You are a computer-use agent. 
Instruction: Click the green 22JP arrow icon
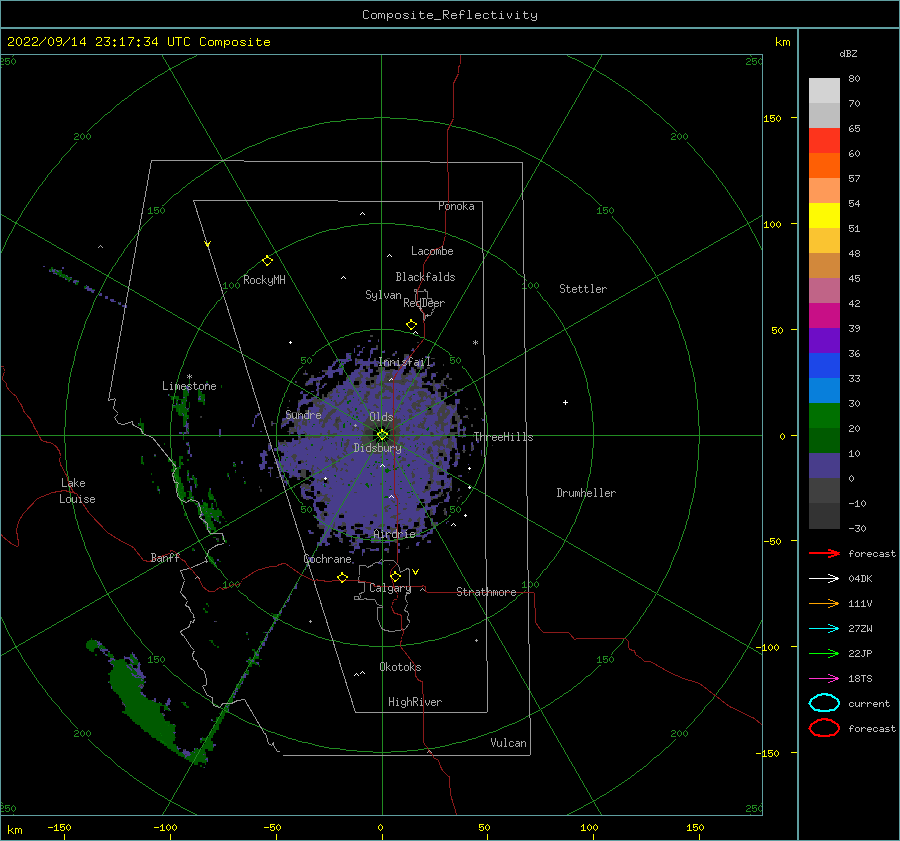tap(824, 653)
